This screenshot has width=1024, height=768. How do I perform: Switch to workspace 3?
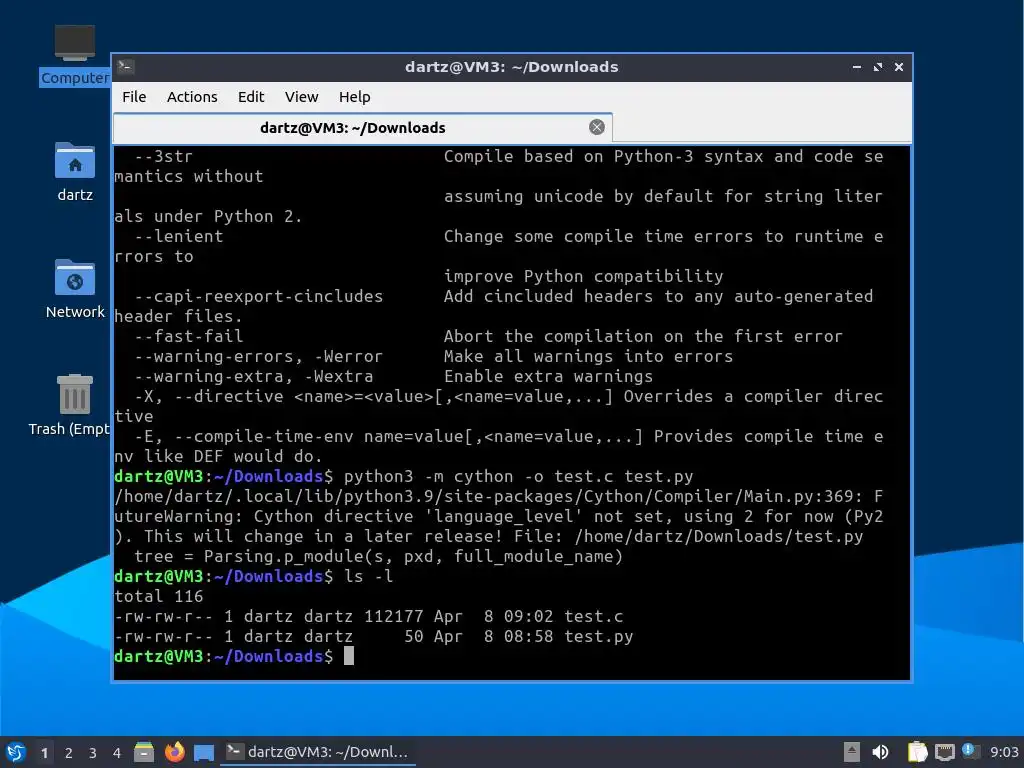coord(93,753)
